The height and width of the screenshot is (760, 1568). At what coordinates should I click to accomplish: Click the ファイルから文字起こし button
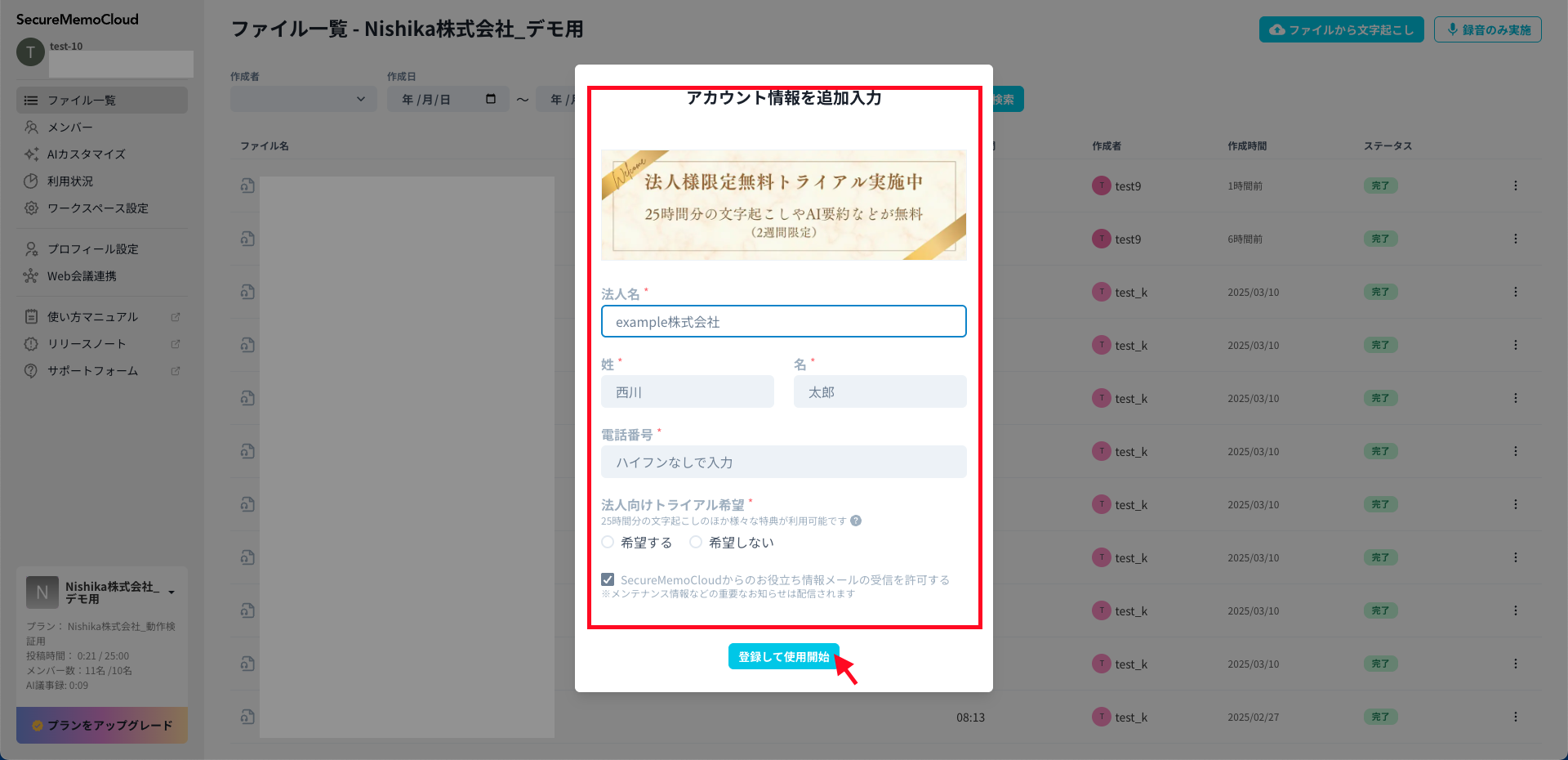coord(1341,29)
